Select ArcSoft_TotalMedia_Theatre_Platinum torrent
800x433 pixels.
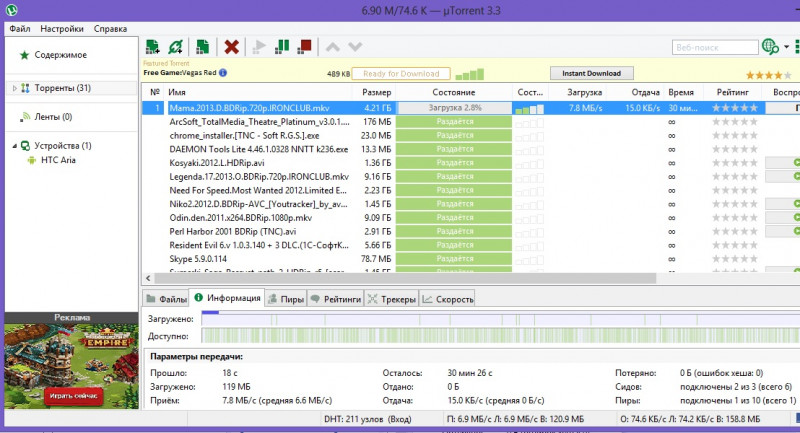pos(260,122)
